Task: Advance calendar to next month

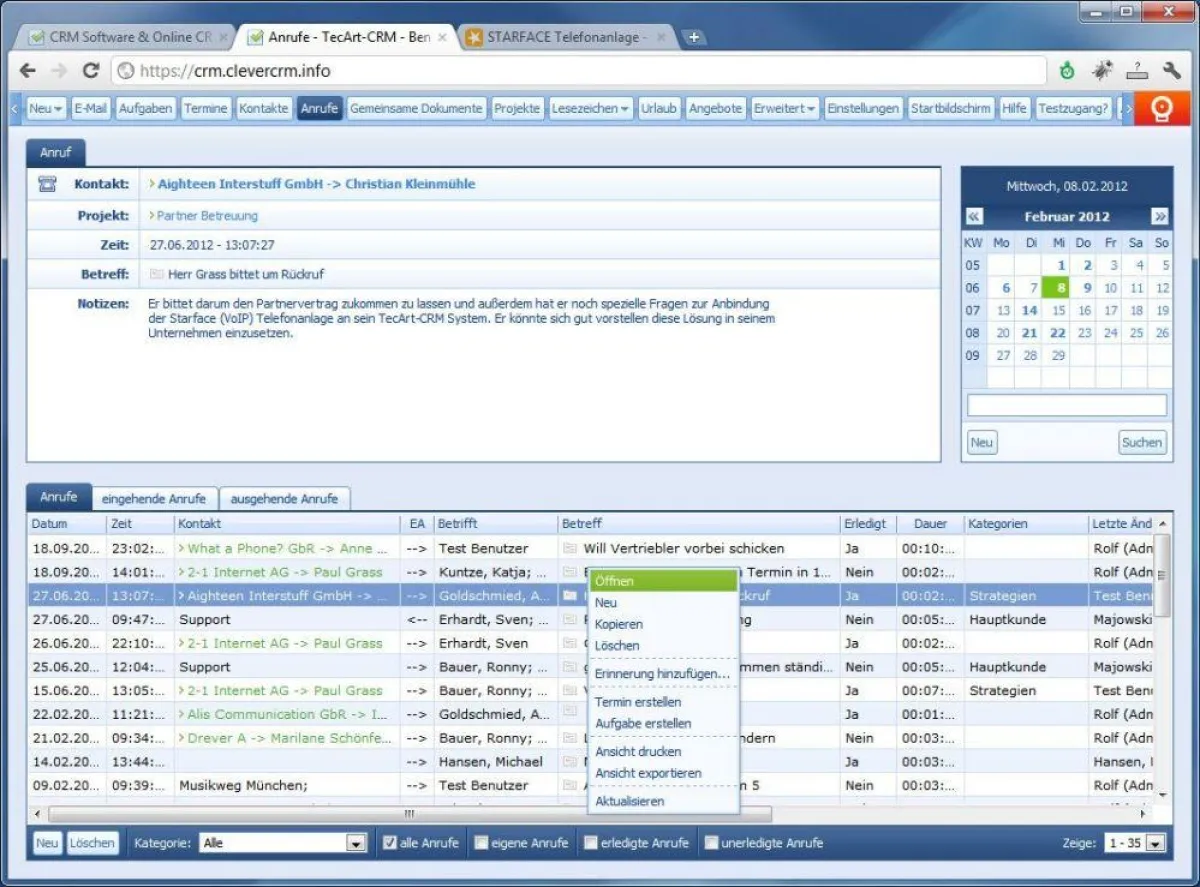Action: pos(1159,216)
